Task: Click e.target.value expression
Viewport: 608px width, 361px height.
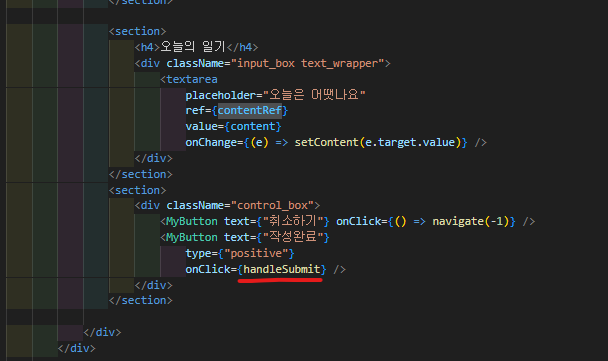Action: point(410,142)
